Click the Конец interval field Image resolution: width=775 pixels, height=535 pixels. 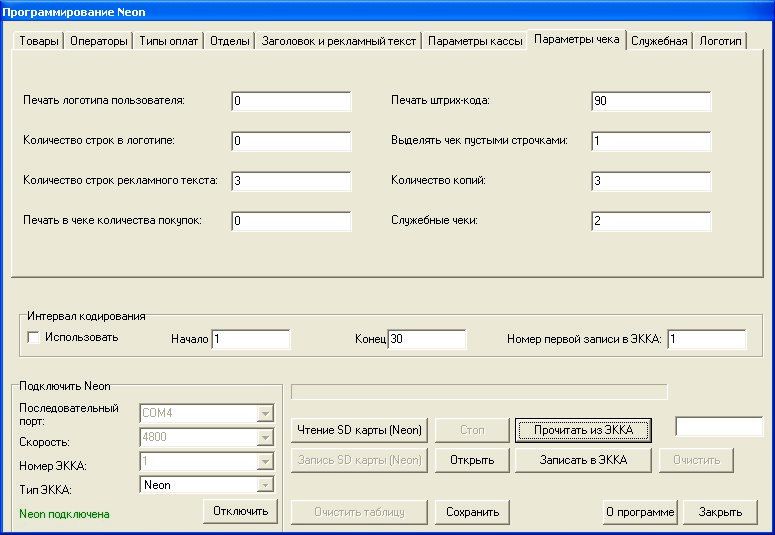coord(427,339)
